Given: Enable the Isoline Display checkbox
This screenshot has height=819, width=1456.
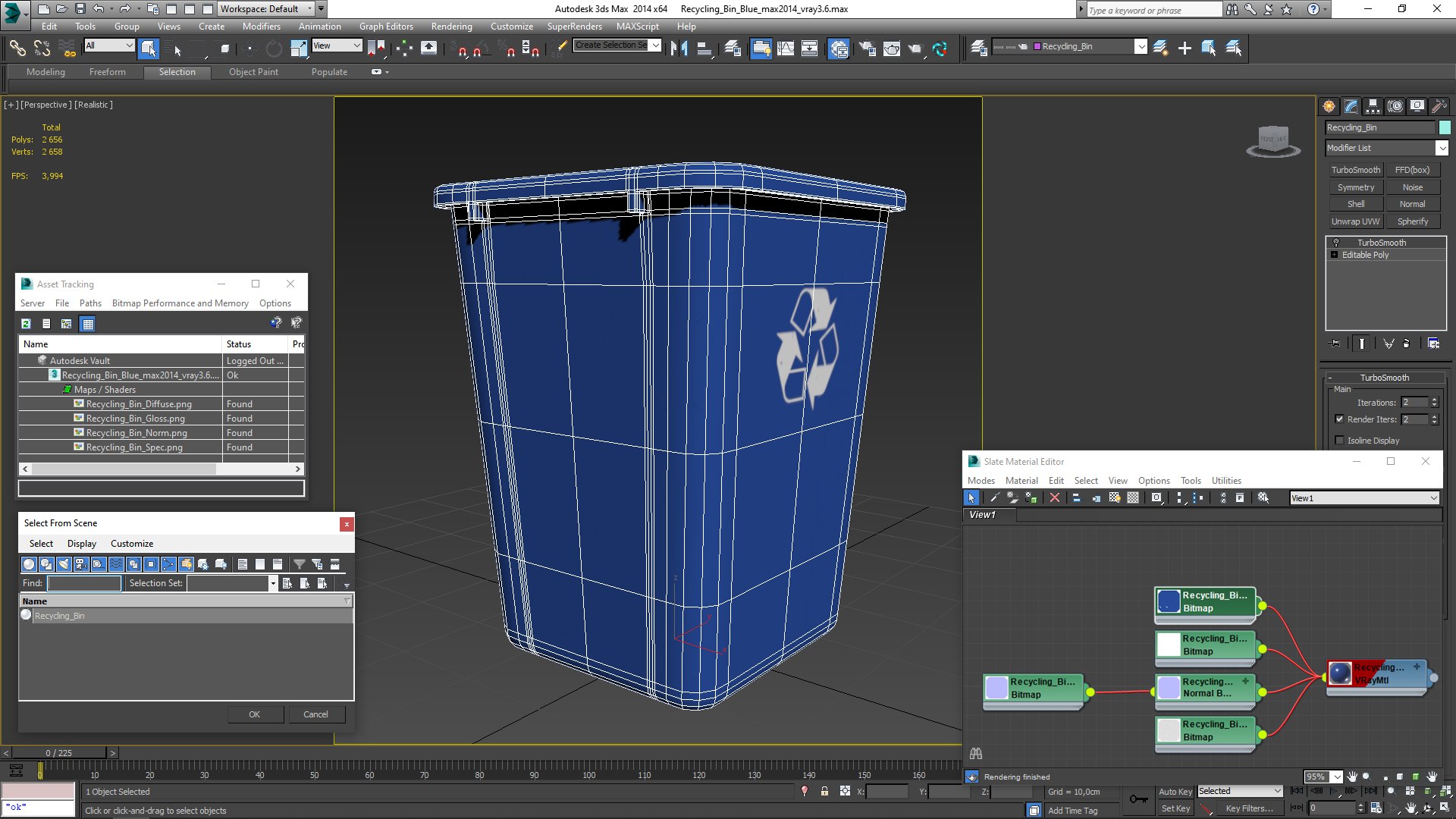Looking at the screenshot, I should [x=1339, y=441].
